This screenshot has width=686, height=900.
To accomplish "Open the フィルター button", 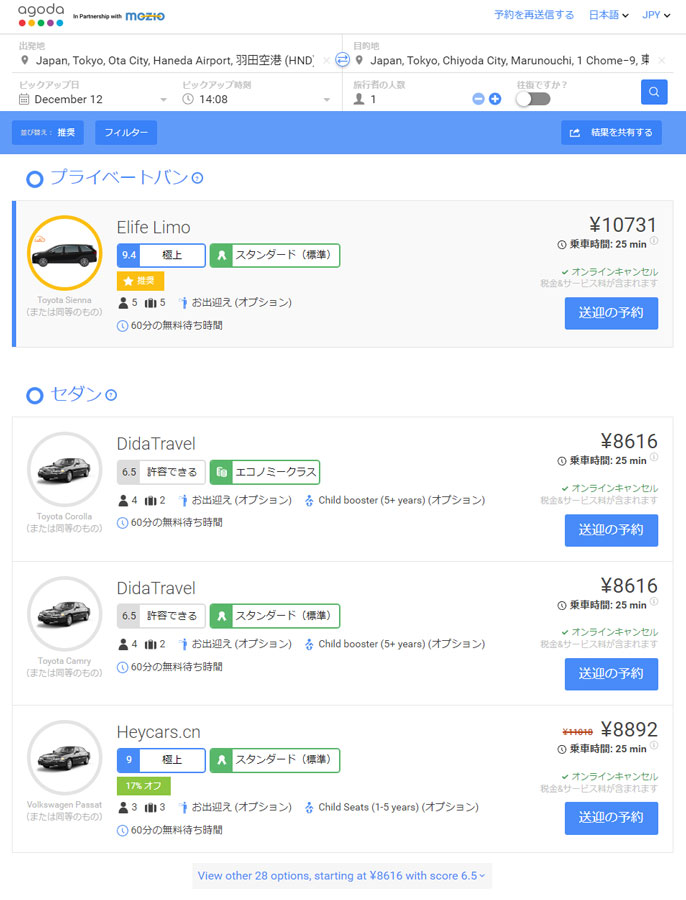I will (126, 133).
